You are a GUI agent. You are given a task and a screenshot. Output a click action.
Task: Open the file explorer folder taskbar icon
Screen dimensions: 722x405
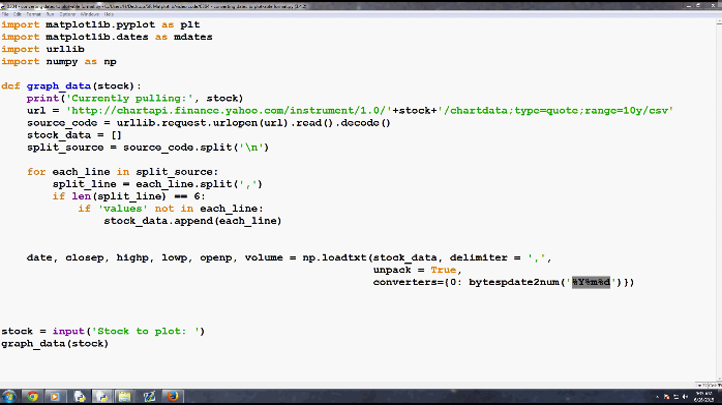click(124, 397)
